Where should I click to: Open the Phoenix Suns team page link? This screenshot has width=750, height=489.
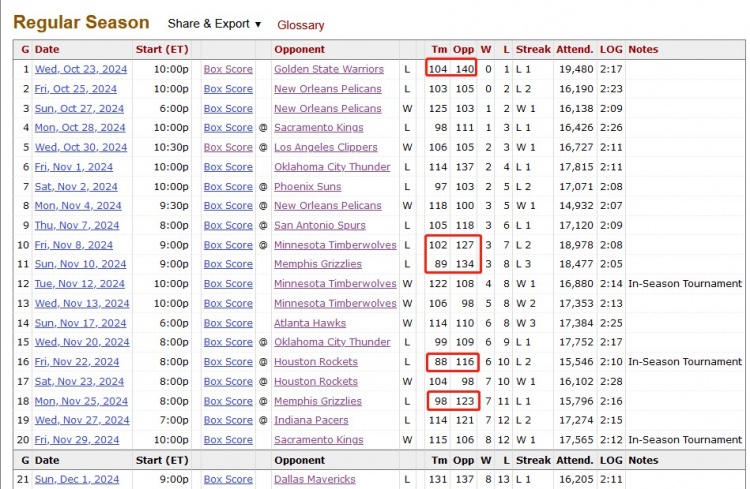click(307, 187)
